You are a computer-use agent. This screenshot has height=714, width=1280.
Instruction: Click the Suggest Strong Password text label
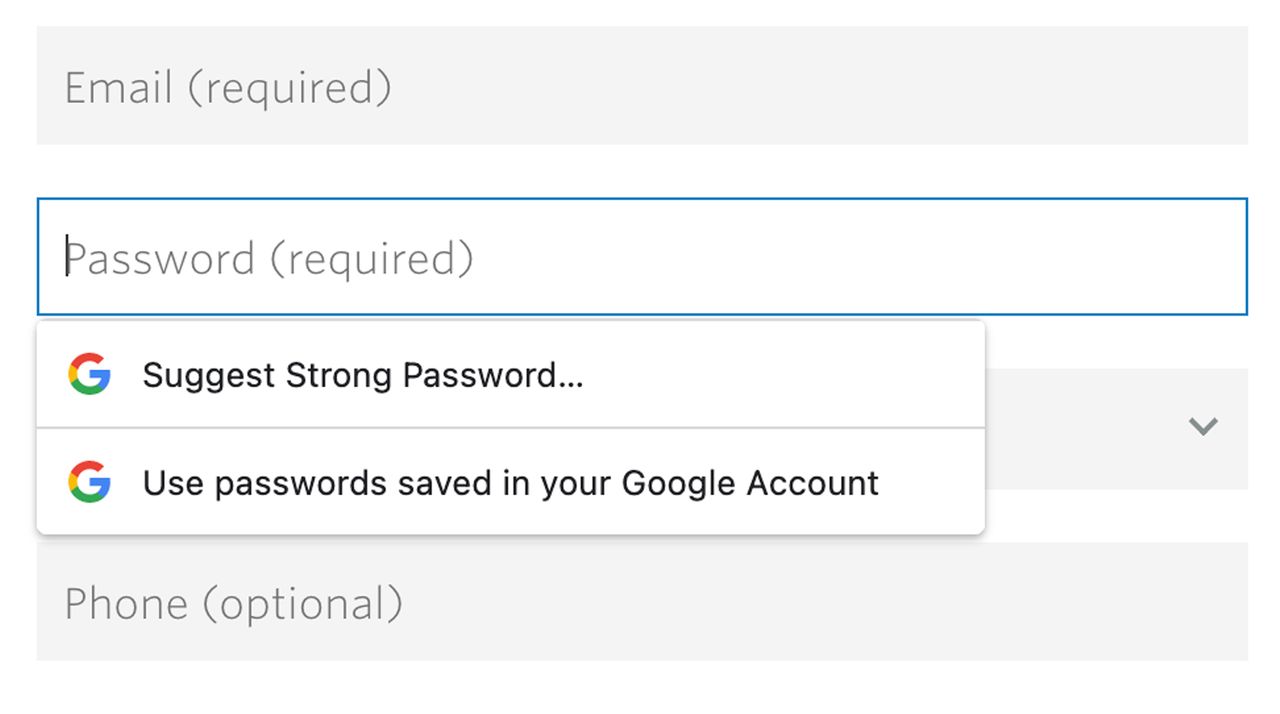pyautogui.click(x=363, y=375)
